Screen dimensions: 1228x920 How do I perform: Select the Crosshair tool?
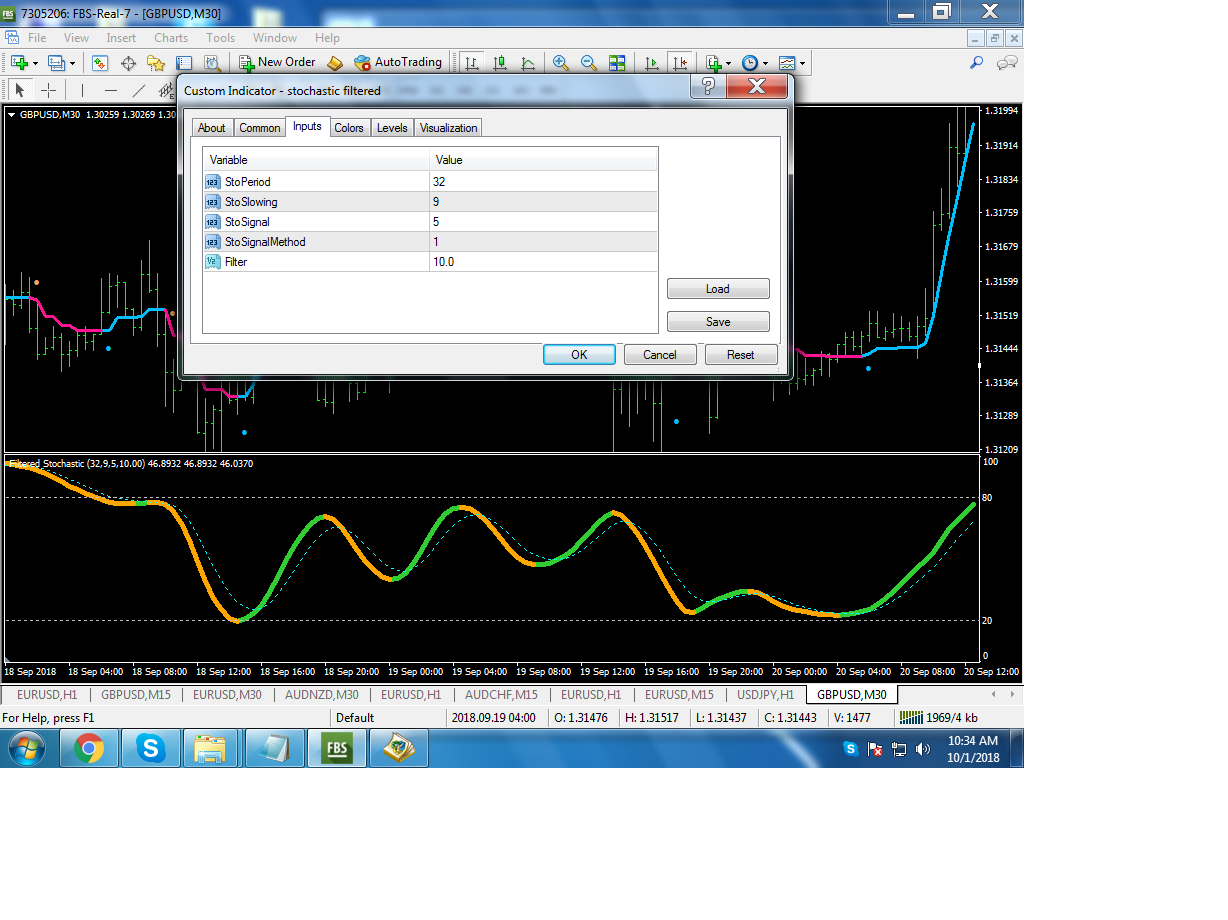point(48,90)
